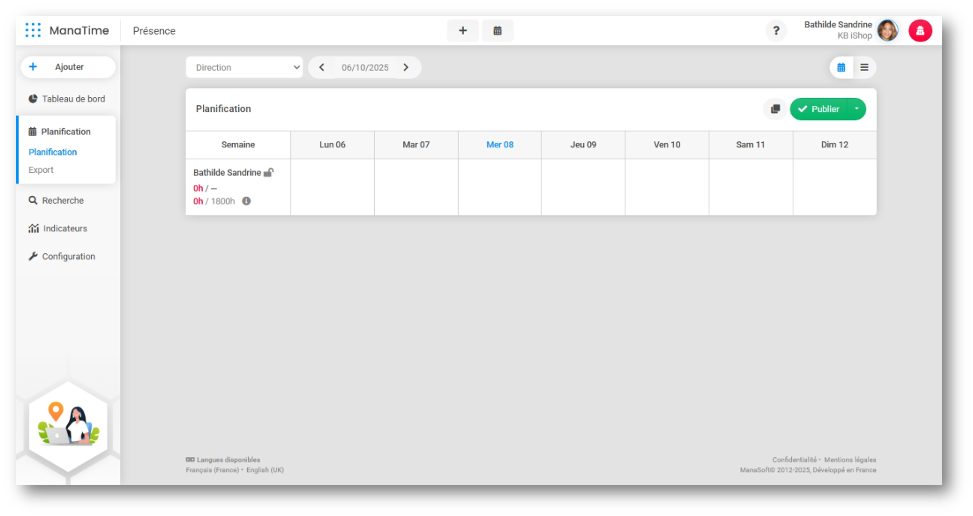Open Recherche in sidebar
This screenshot has height=516, width=973.
pyautogui.click(x=56, y=200)
